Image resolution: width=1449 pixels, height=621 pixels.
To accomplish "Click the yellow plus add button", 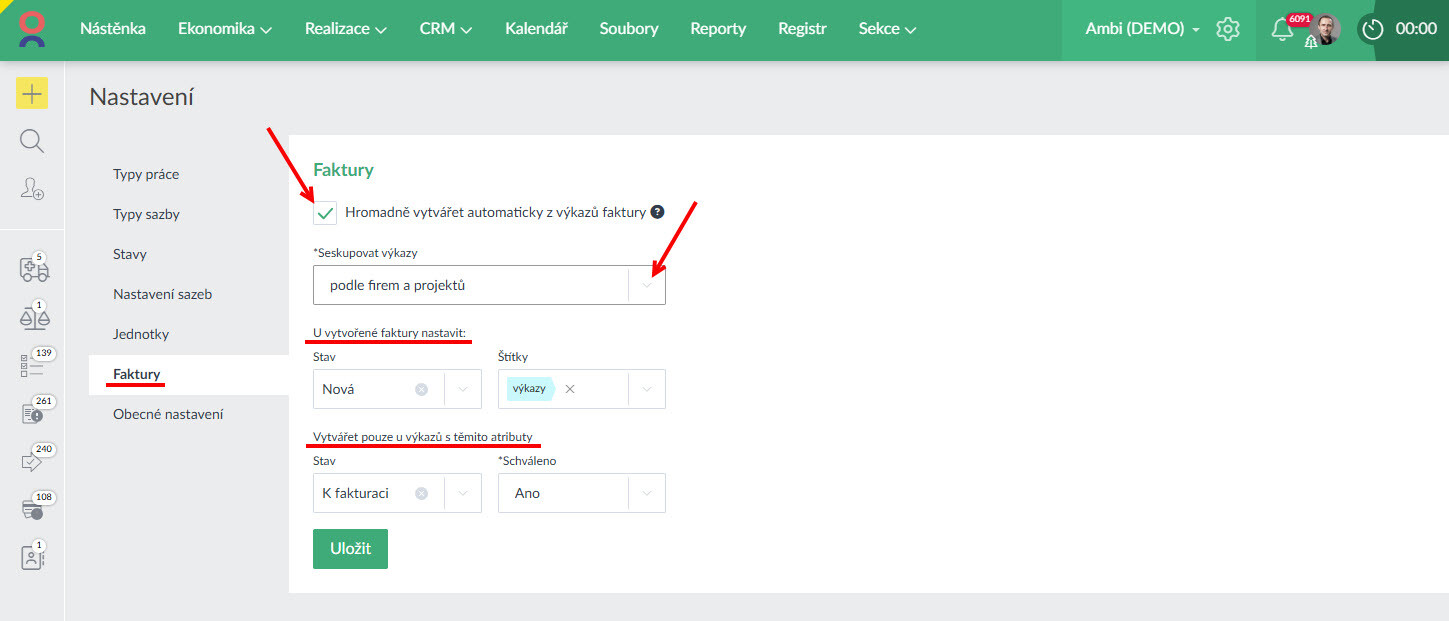I will click(x=32, y=94).
